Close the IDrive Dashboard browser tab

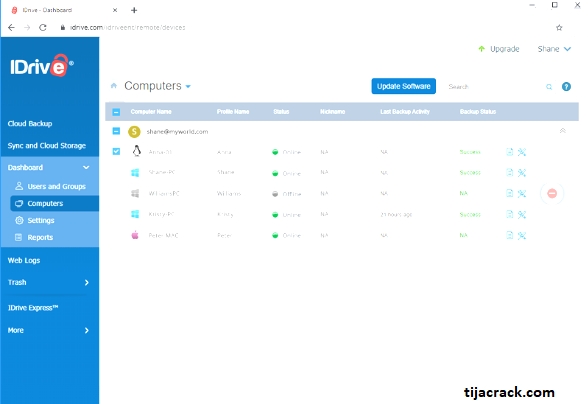coord(115,10)
